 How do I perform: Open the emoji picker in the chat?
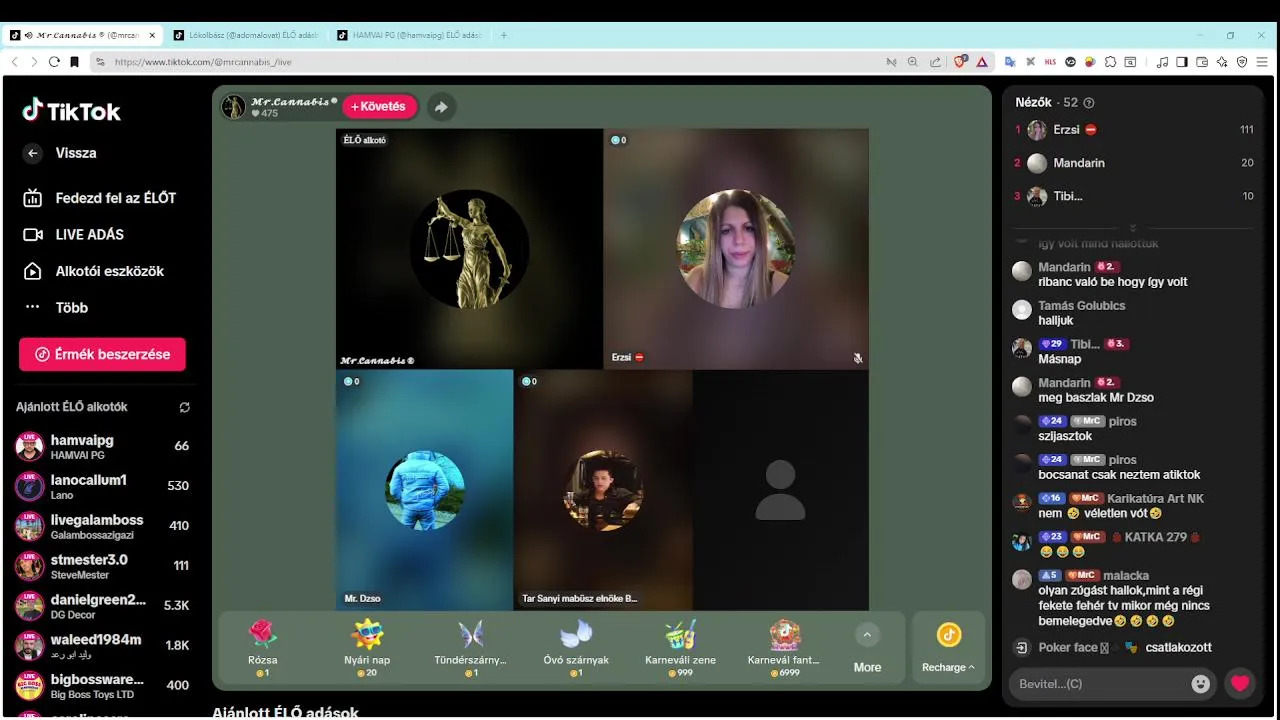click(1201, 684)
